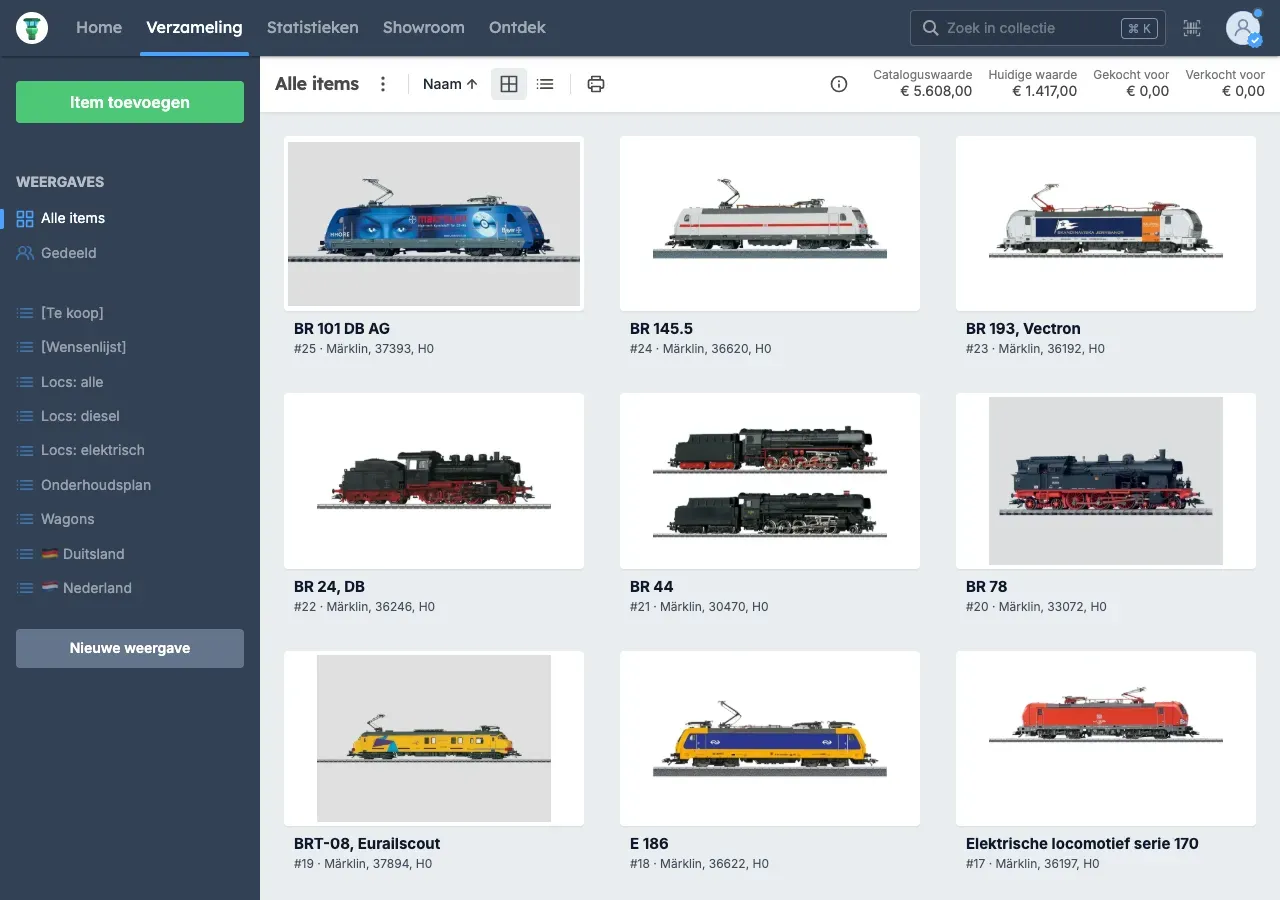Show the info icon for values
The height and width of the screenshot is (900, 1280).
[x=839, y=84]
